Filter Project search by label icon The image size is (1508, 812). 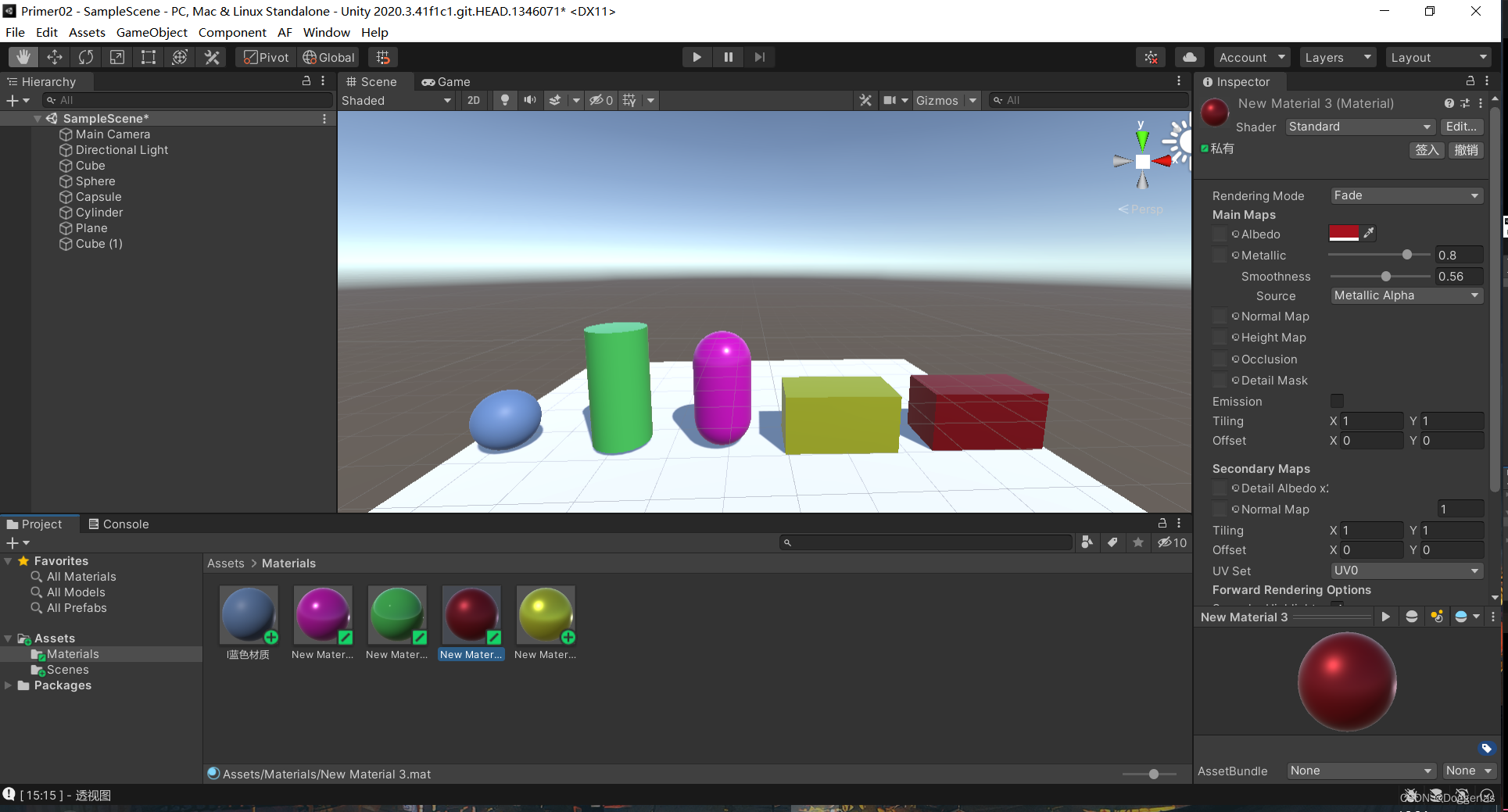click(1112, 542)
